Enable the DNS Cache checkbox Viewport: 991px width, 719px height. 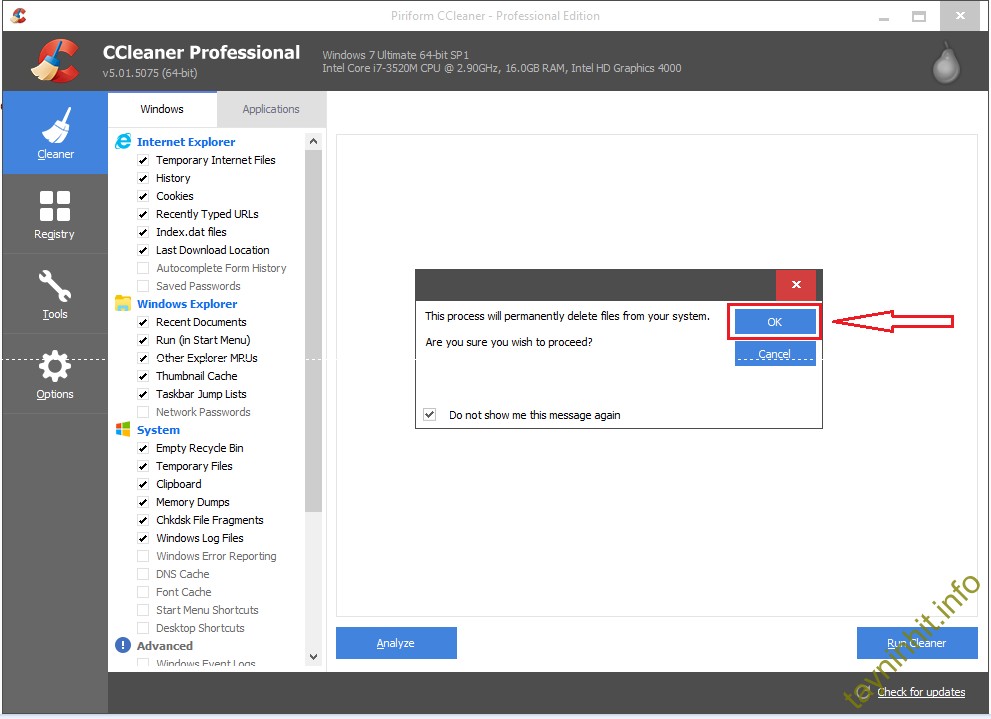click(x=143, y=574)
